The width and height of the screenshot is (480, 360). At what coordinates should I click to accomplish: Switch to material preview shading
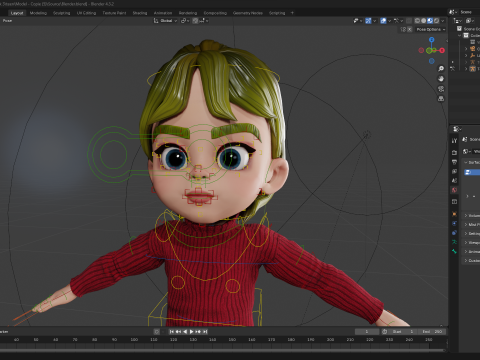(x=430, y=21)
